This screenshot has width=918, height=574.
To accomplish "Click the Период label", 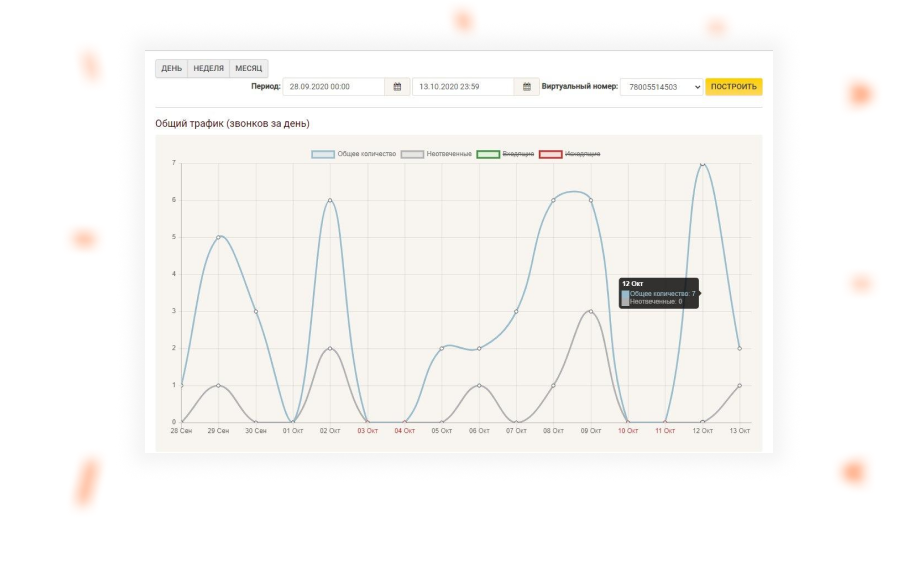I will [x=266, y=87].
